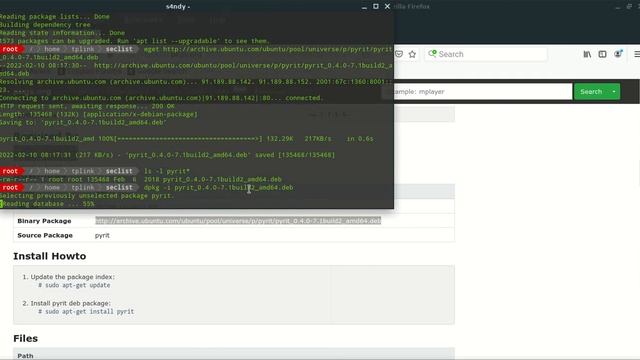Click the 'Files' heading
Image resolution: width=640 pixels, height=360 pixels.
pyautogui.click(x=25, y=338)
